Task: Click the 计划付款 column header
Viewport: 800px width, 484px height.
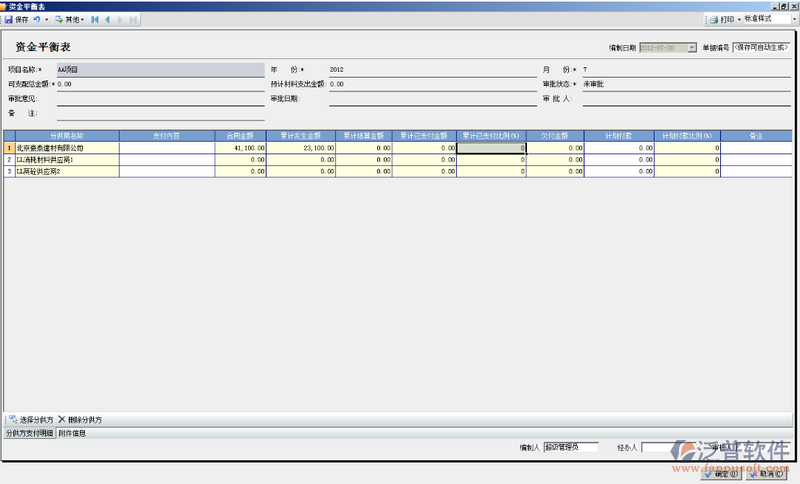Action: click(619, 136)
